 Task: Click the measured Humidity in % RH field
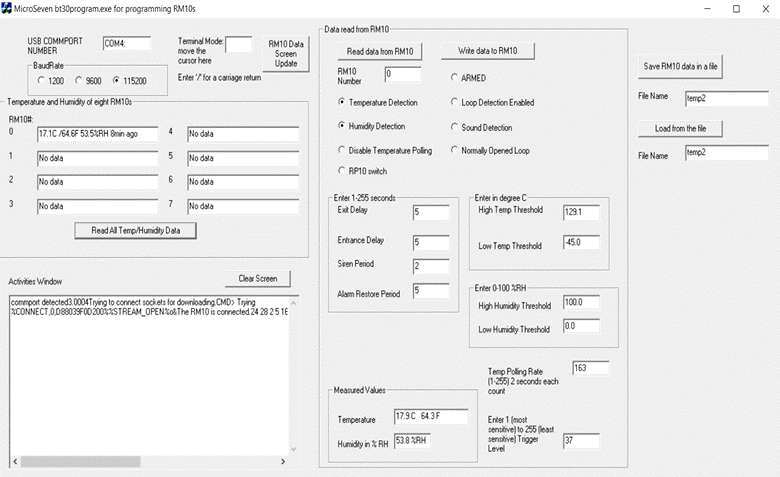pos(412,441)
